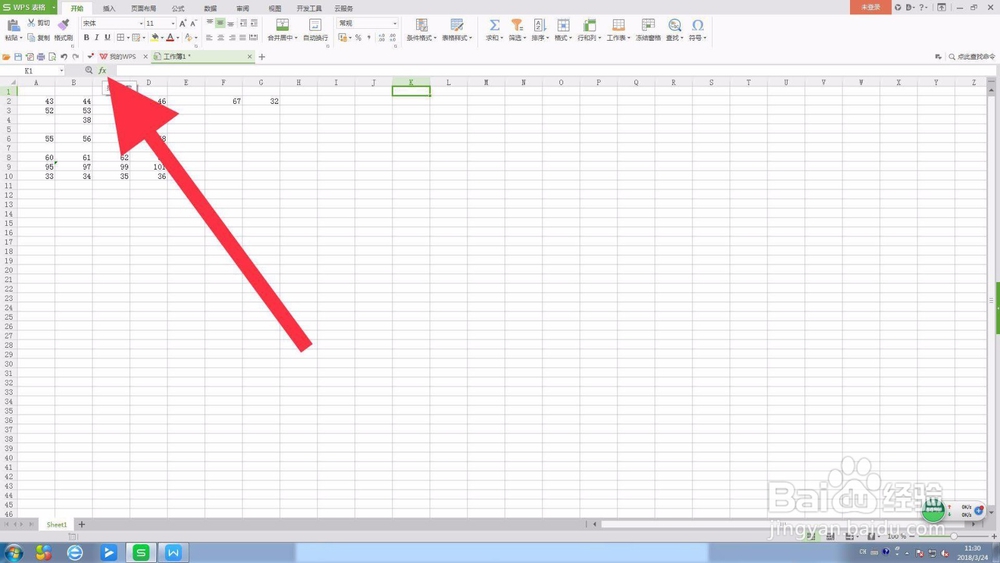
Task: Click the Cut scissors button
Action: click(39, 23)
